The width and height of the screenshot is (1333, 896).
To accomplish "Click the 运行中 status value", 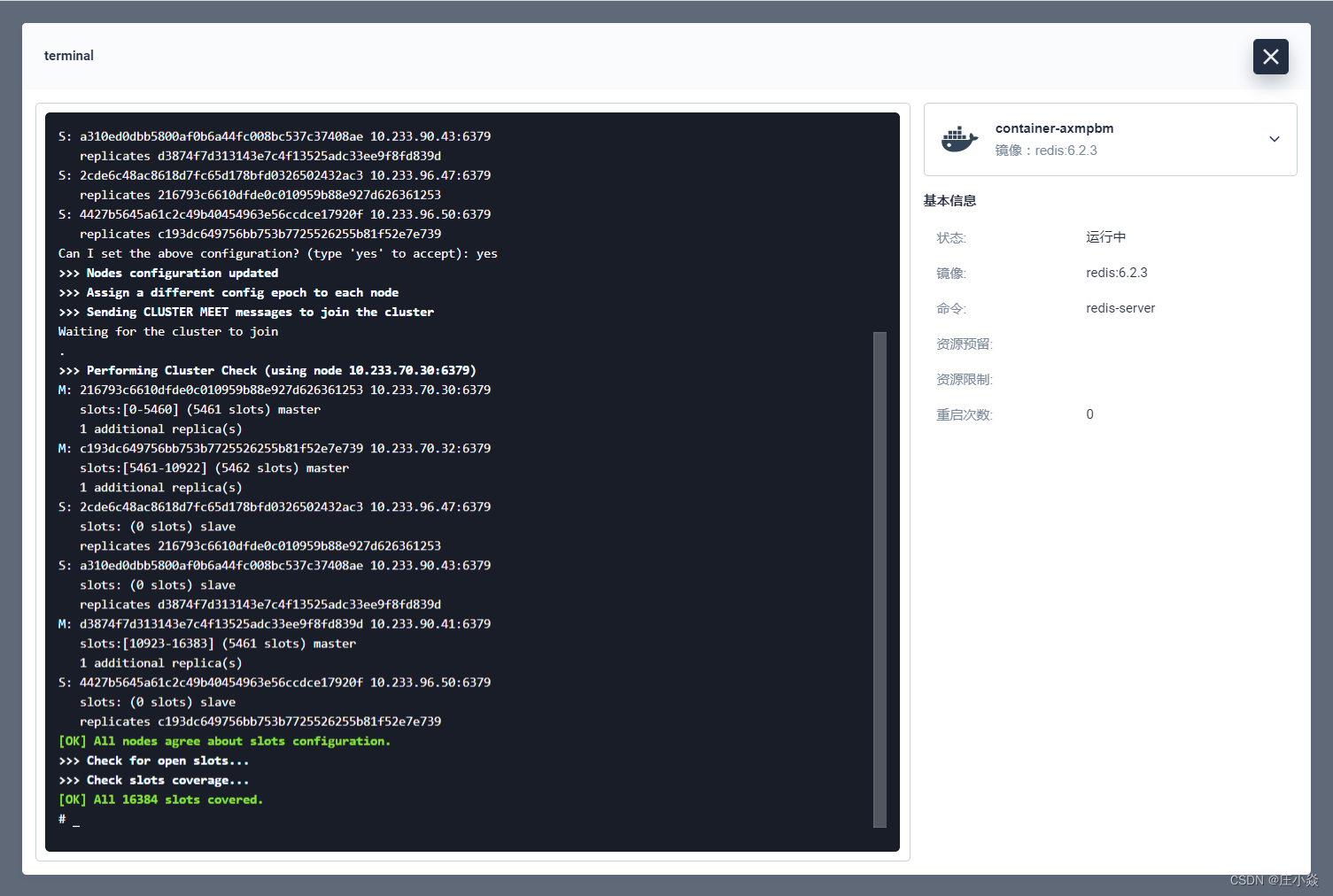I will pos(1105,237).
